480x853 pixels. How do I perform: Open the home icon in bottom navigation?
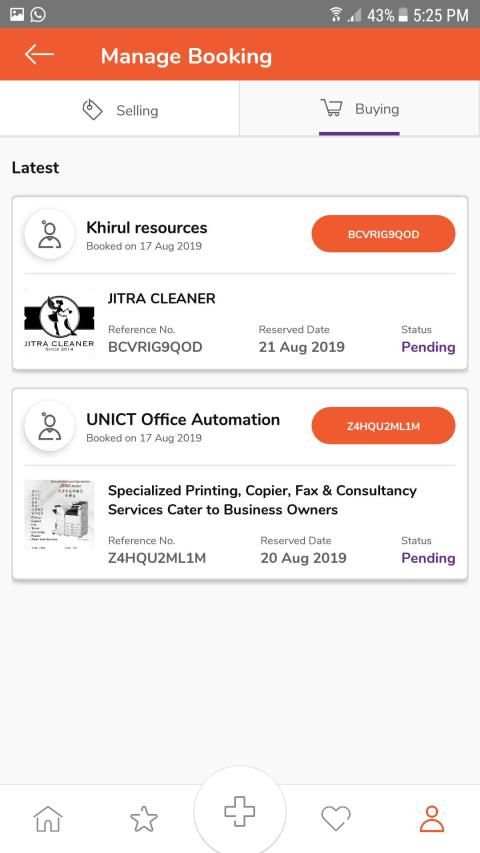click(x=48, y=819)
